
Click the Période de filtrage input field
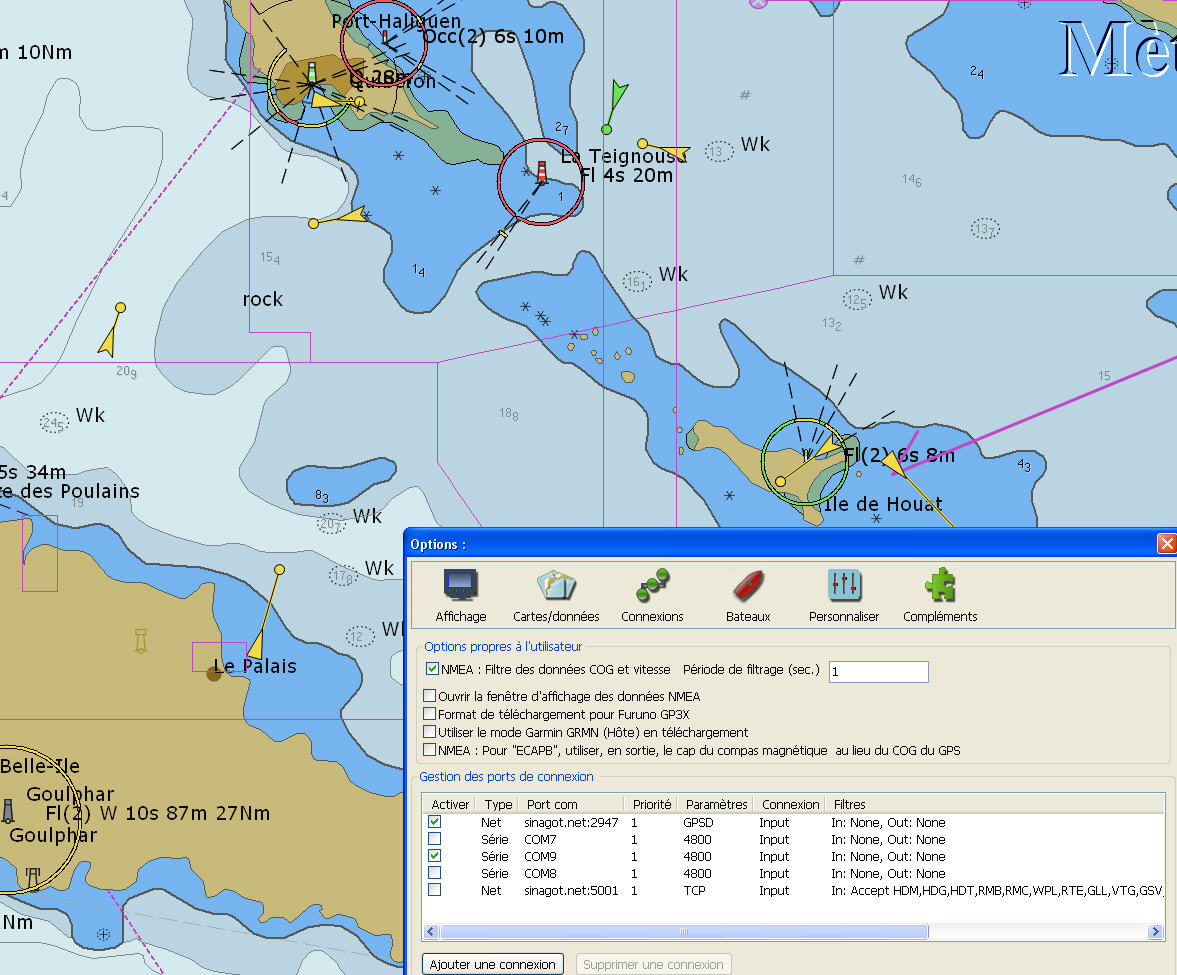pyautogui.click(x=878, y=672)
